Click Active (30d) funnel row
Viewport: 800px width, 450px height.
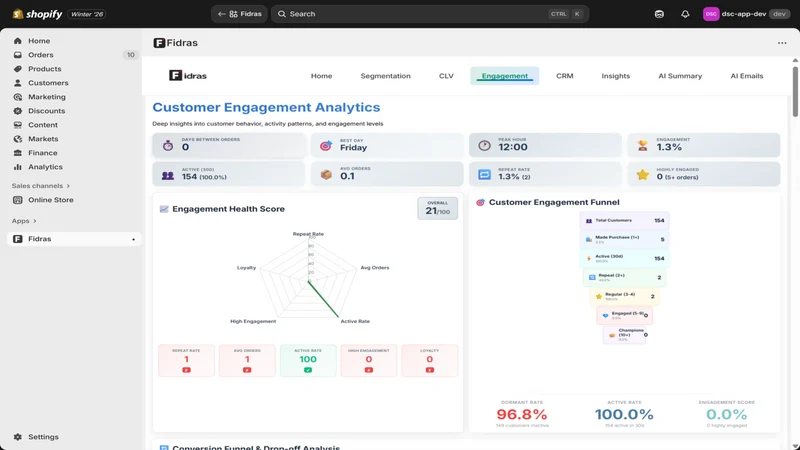point(624,258)
